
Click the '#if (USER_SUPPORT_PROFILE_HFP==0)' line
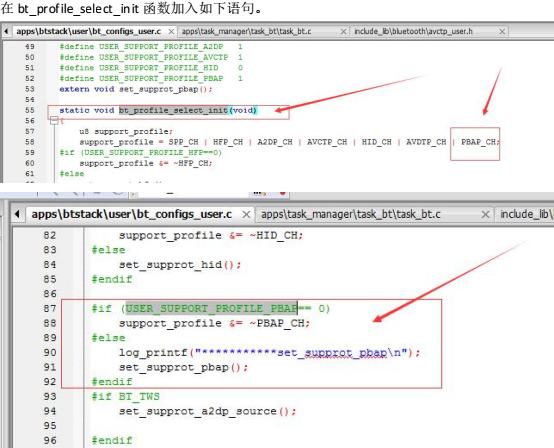pos(141,153)
